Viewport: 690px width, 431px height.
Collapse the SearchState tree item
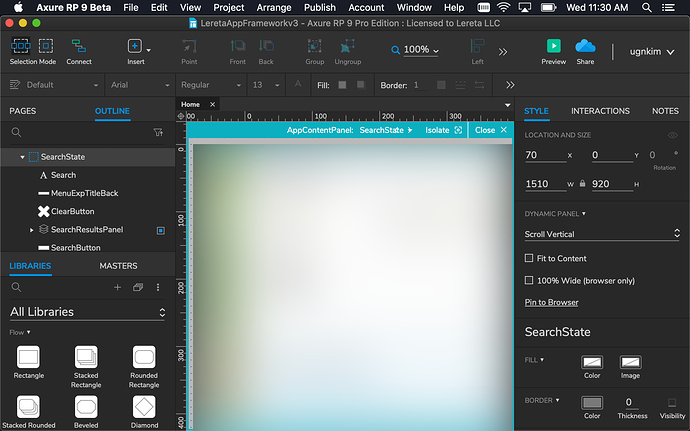[x=22, y=157]
